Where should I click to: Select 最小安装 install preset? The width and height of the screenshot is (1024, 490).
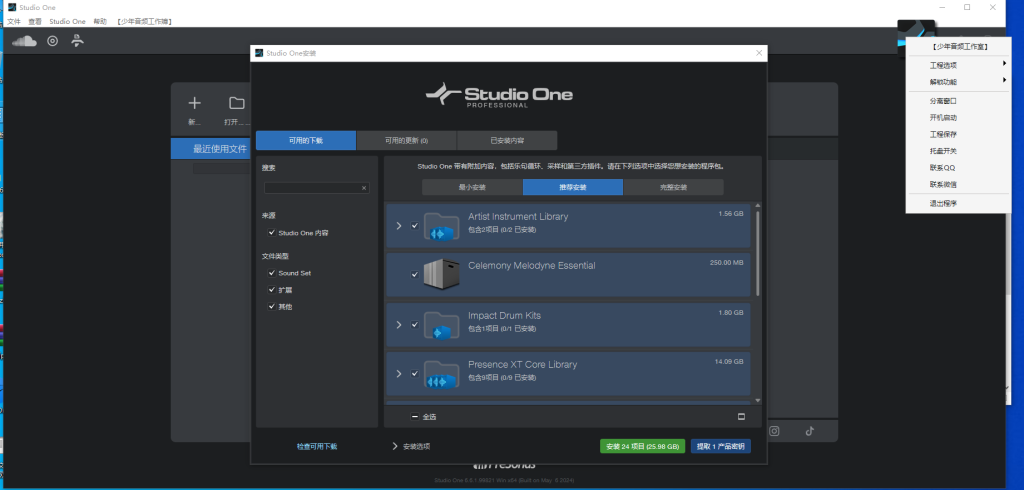tap(472, 188)
